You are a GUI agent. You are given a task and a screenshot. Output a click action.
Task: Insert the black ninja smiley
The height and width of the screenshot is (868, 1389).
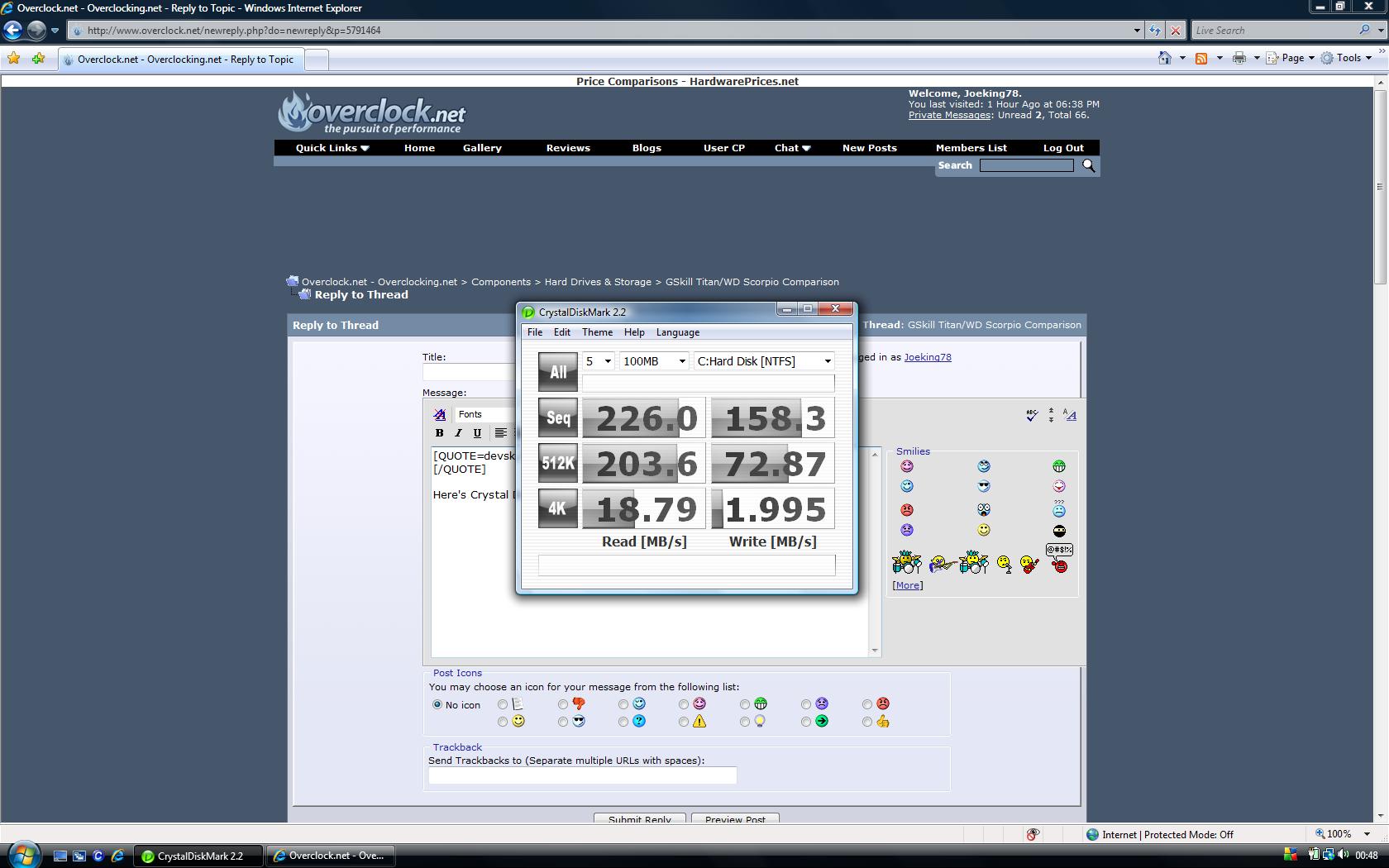point(1059,531)
